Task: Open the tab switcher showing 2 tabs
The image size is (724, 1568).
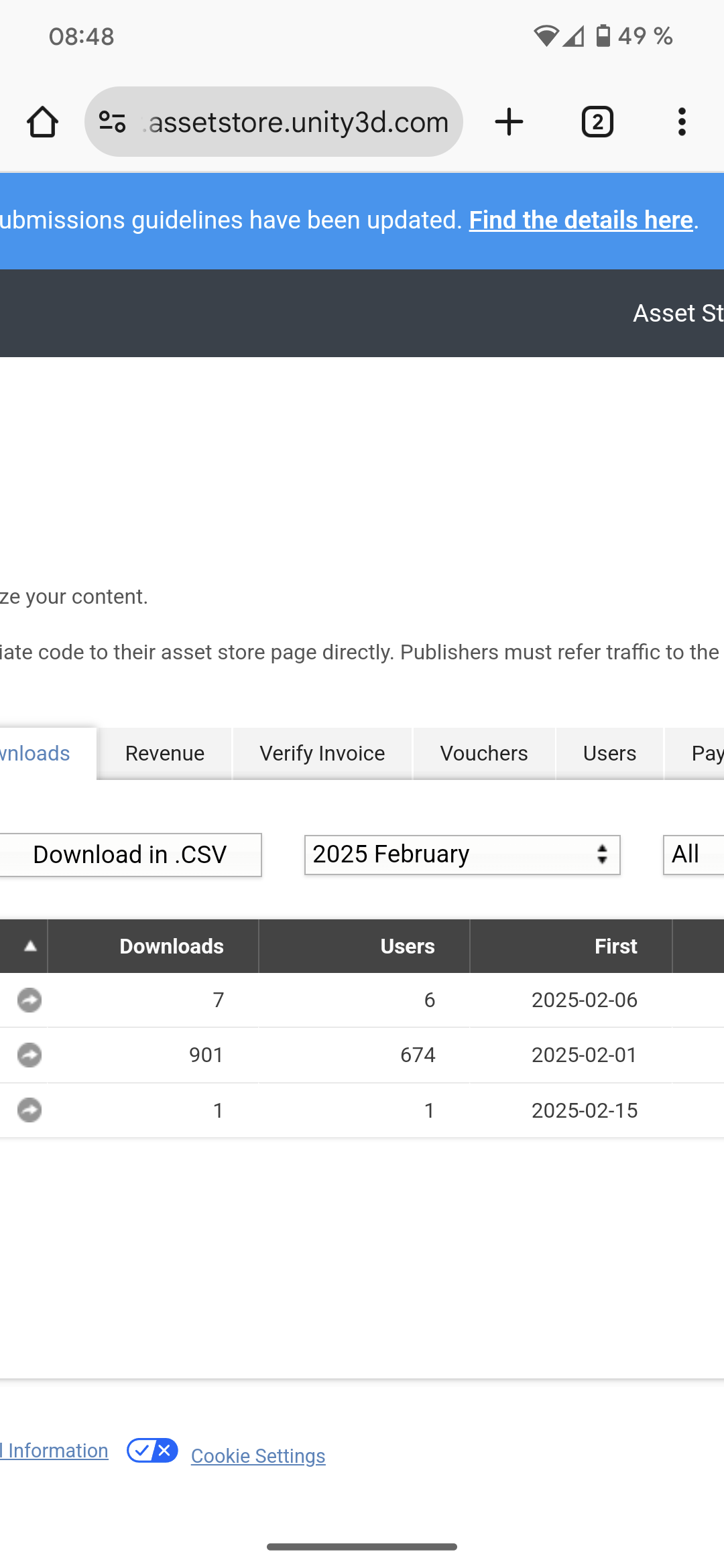Action: (597, 122)
